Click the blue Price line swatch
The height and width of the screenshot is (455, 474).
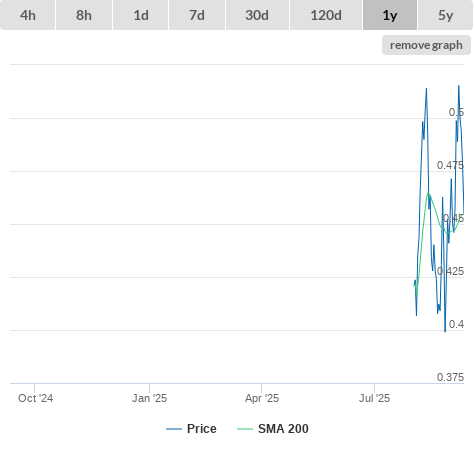pos(174,429)
